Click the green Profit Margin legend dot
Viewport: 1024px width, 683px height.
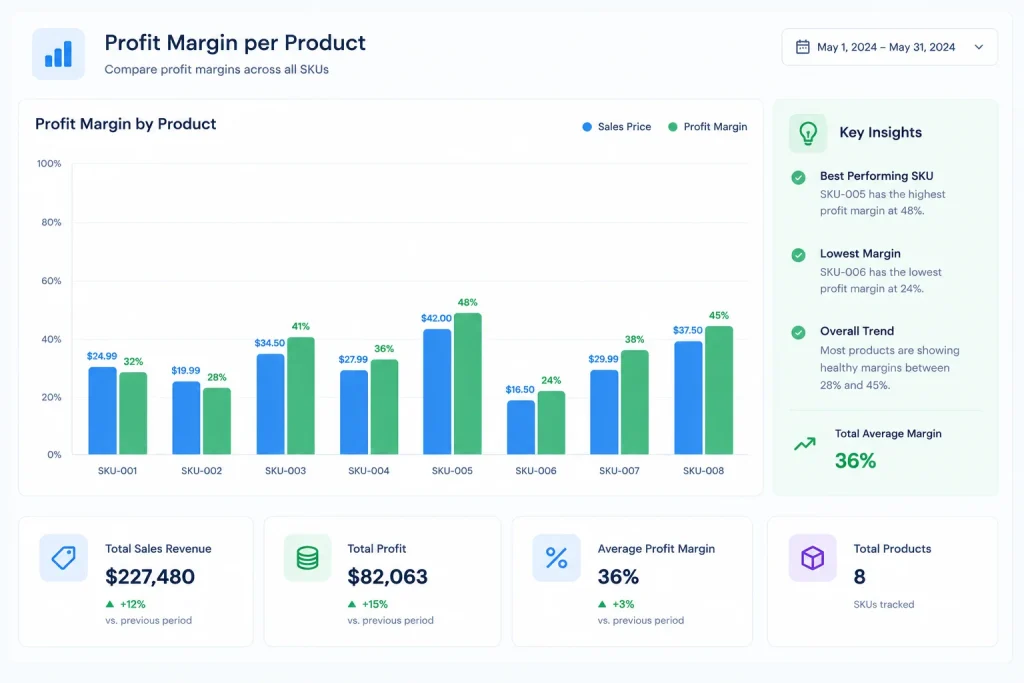pyautogui.click(x=673, y=127)
